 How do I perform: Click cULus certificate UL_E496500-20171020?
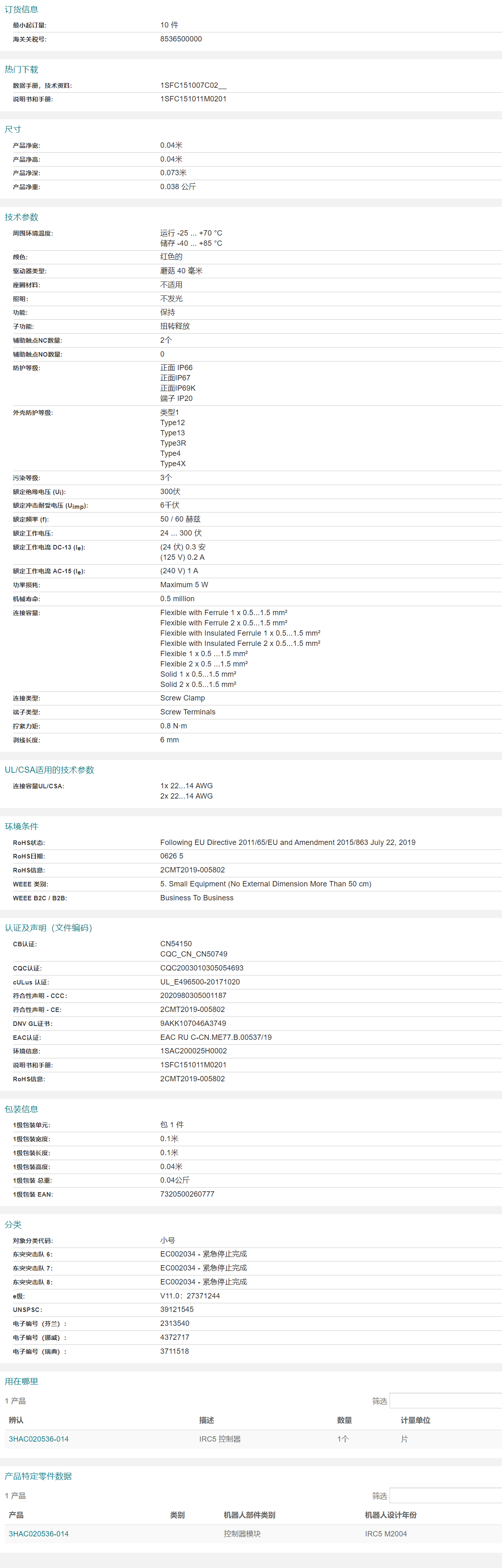[x=199, y=982]
